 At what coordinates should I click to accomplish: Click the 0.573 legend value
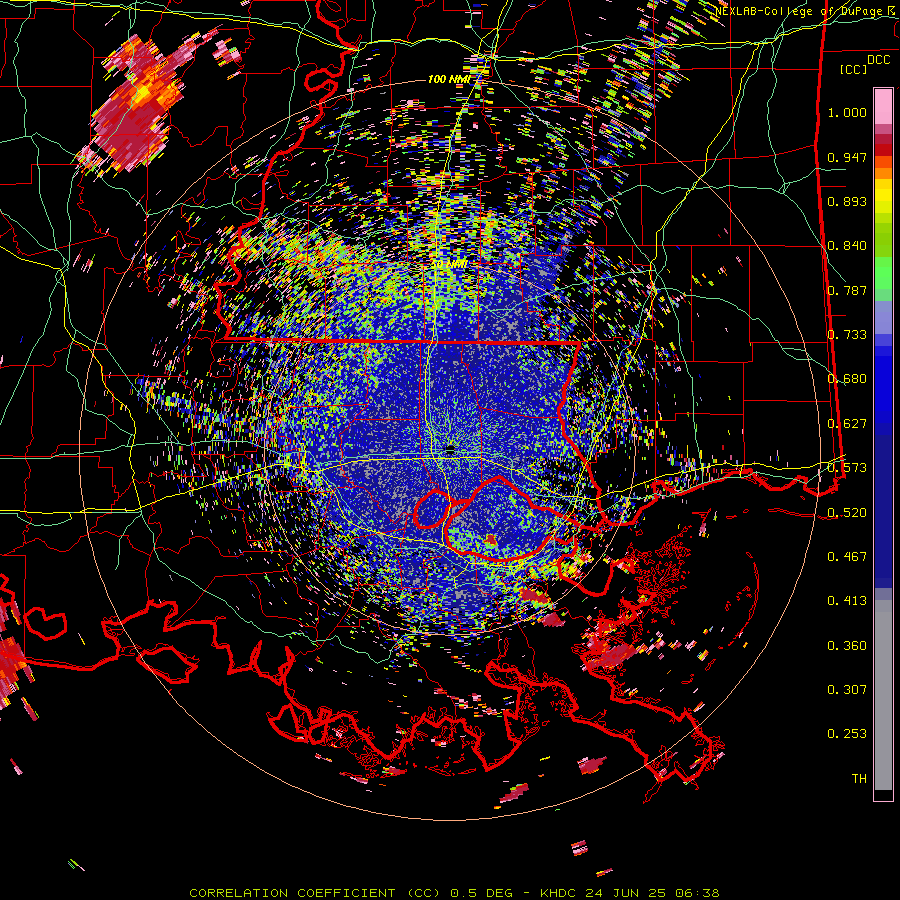[847, 468]
